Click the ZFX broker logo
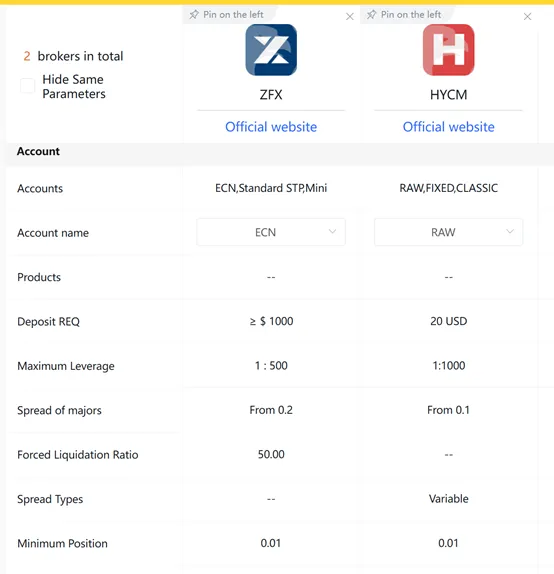Viewport: 554px width, 574px height. (271, 50)
